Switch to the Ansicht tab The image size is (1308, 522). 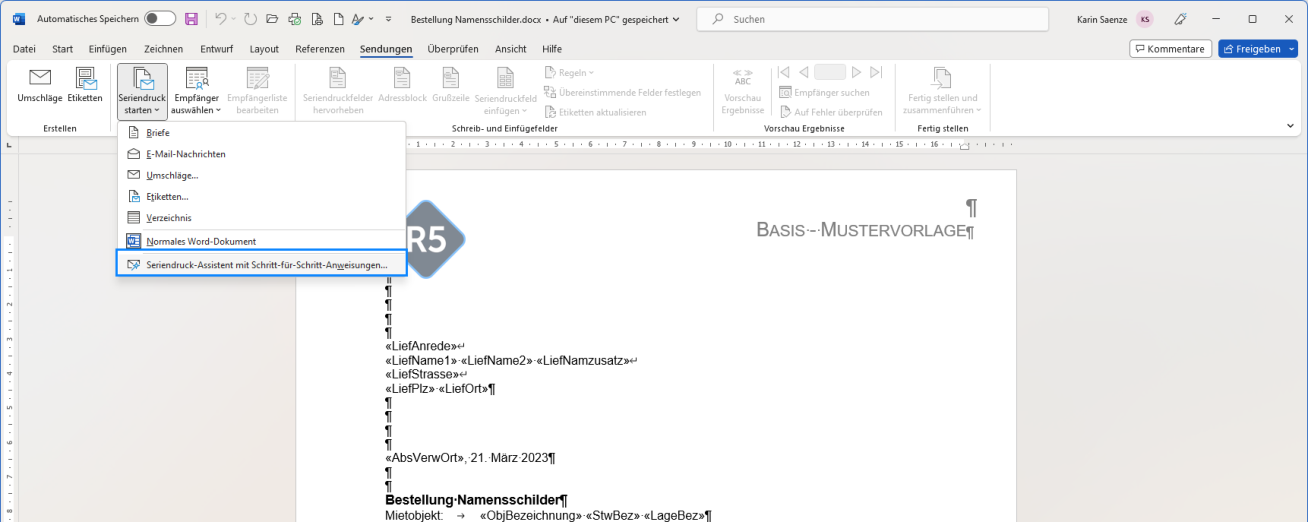511,49
